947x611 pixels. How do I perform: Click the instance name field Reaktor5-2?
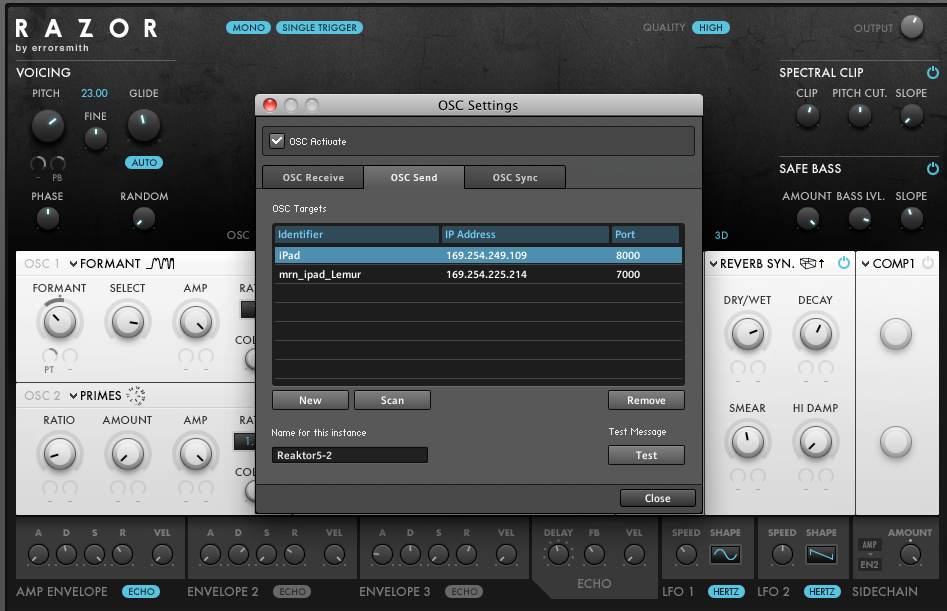coord(349,455)
